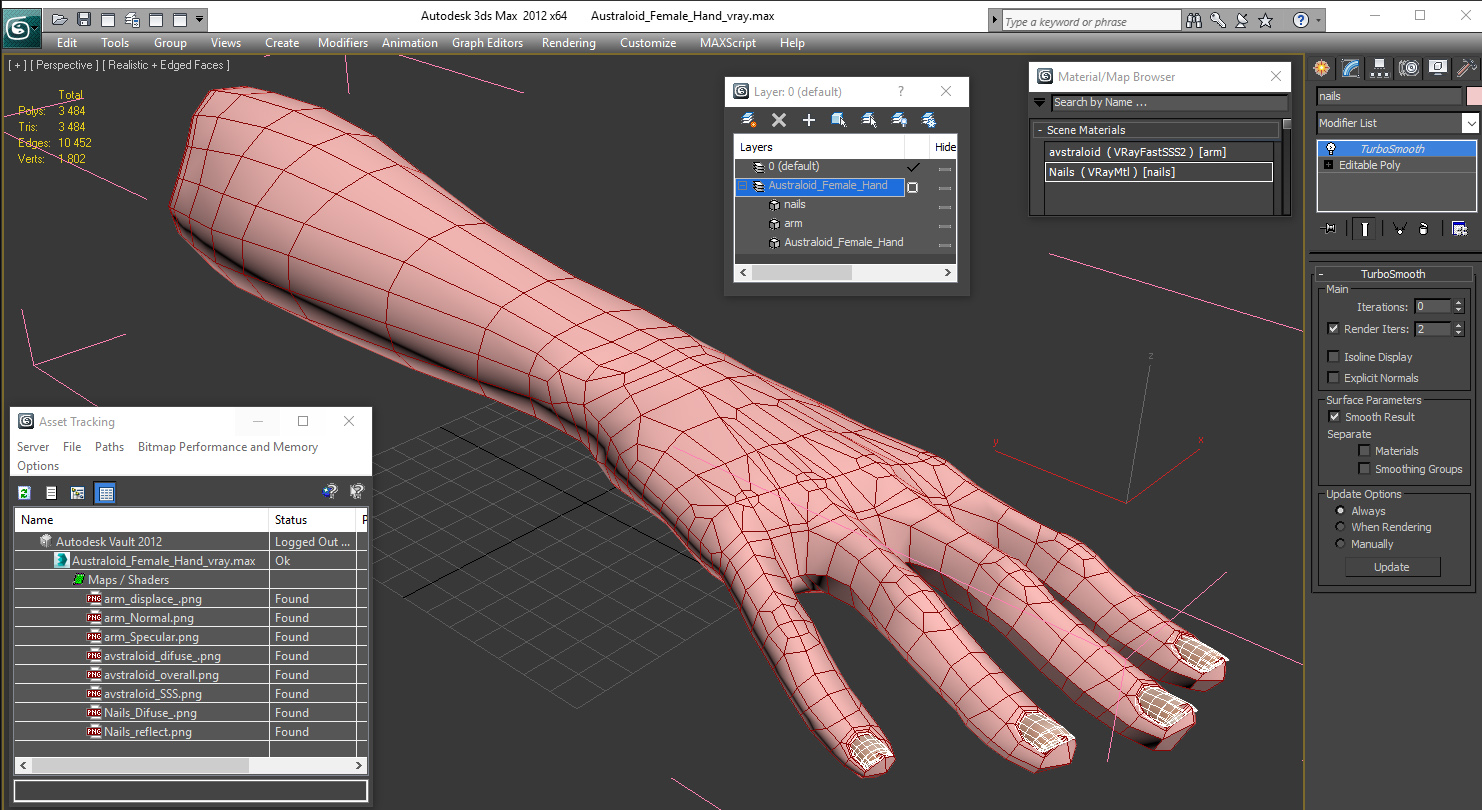Click the Save File floppy icon

click(84, 19)
